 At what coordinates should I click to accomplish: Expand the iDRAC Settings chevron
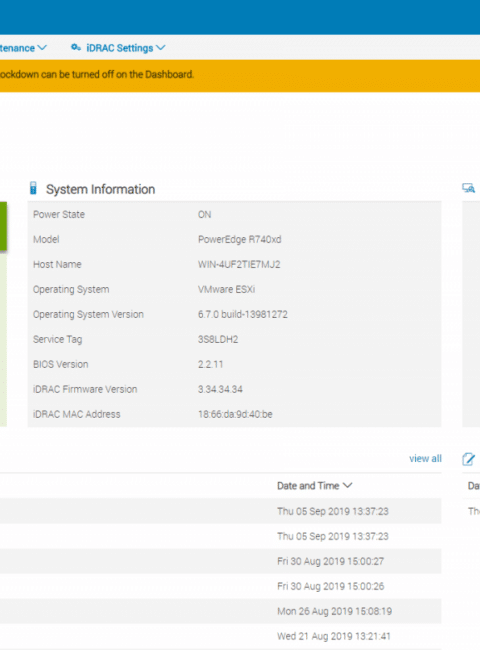click(x=161, y=48)
